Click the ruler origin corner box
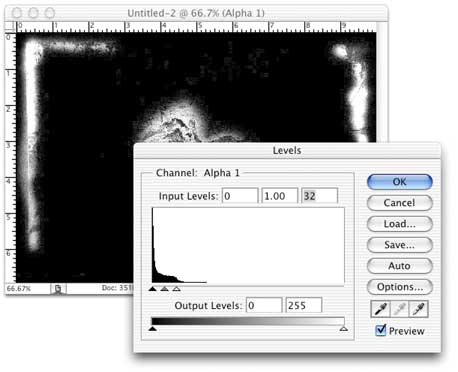The width and height of the screenshot is (458, 372). [10, 27]
